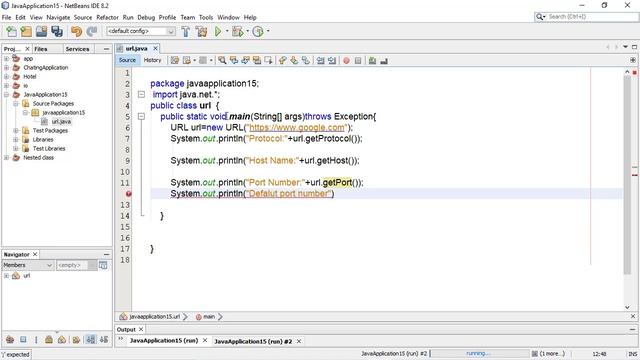The width and height of the screenshot is (640, 360).
Task: Click the Undo arrow icon
Action: [76, 31]
